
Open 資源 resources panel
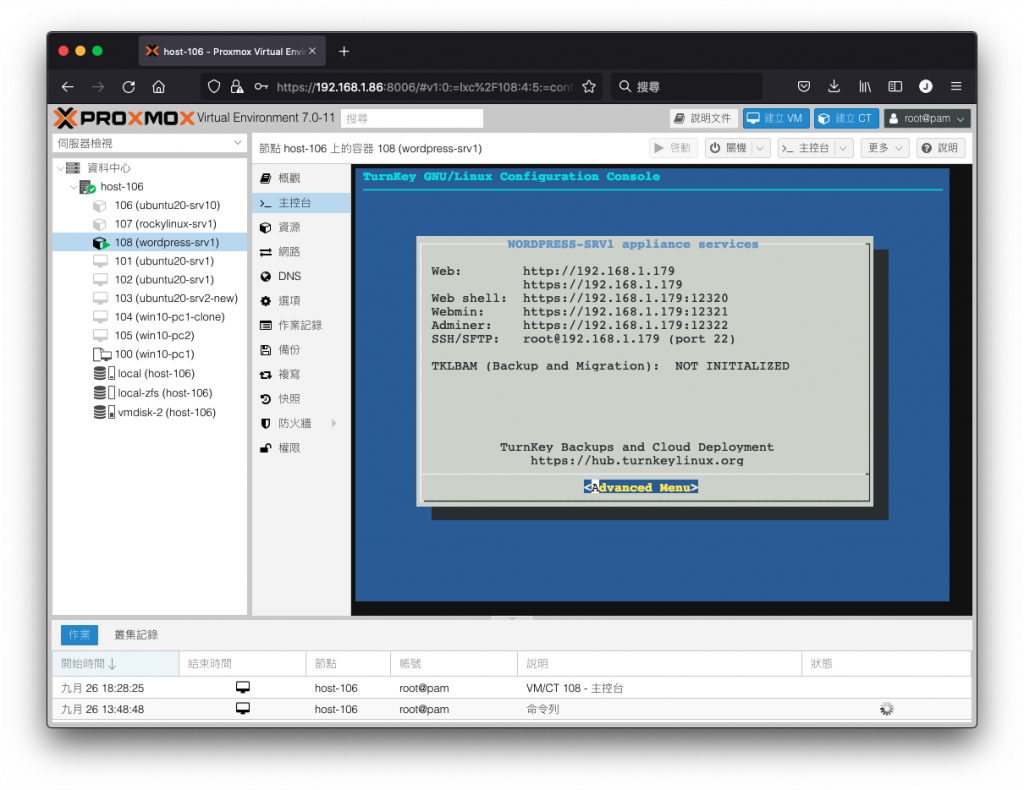(301, 227)
